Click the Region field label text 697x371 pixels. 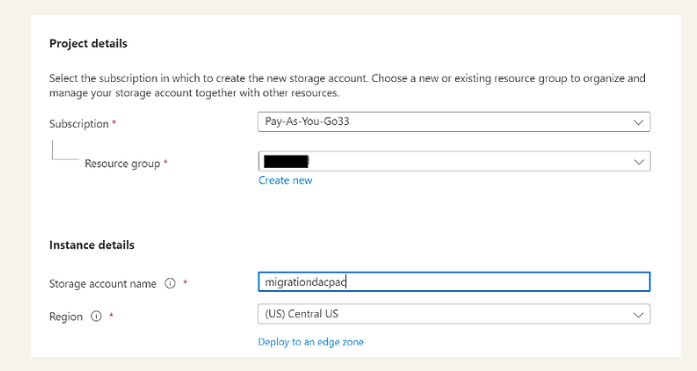pyautogui.click(x=66, y=317)
